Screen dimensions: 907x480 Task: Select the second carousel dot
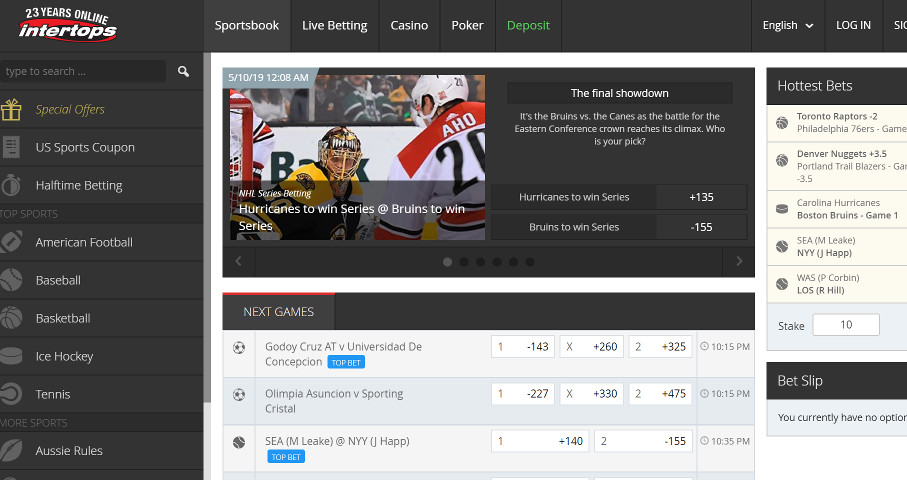[x=464, y=262]
